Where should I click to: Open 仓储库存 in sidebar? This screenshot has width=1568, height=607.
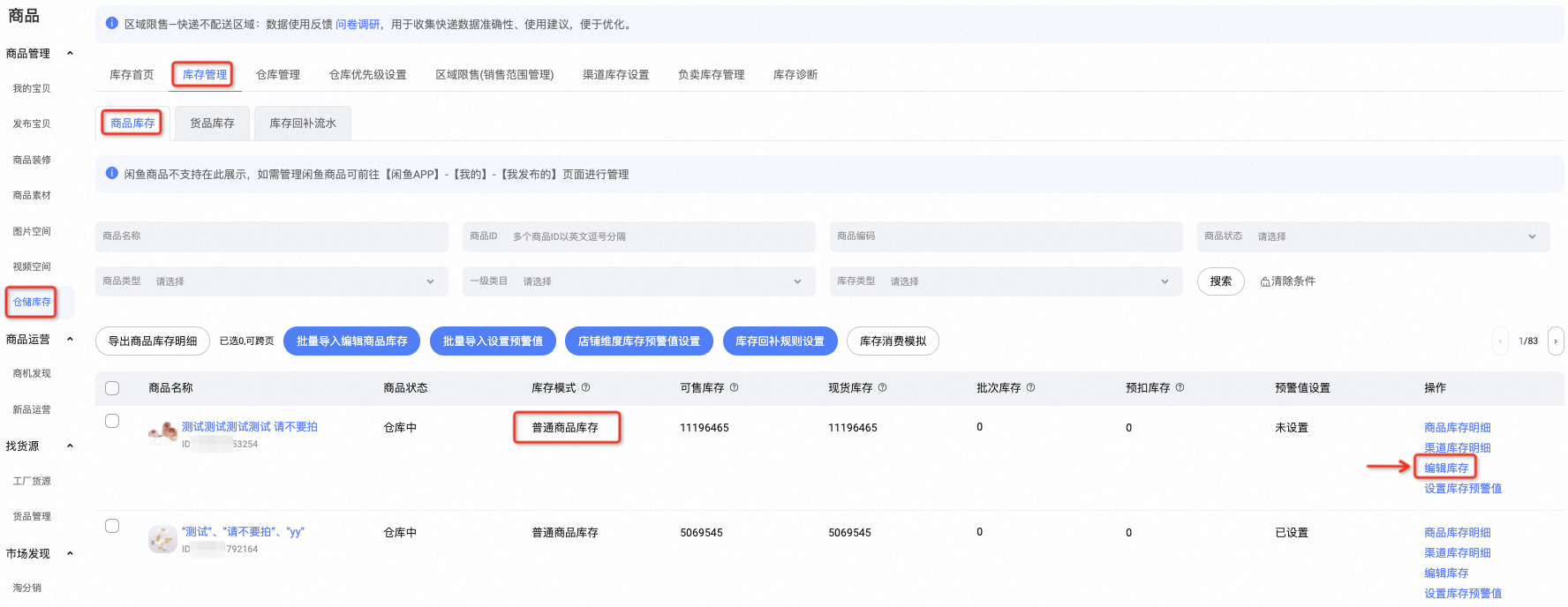[x=32, y=303]
